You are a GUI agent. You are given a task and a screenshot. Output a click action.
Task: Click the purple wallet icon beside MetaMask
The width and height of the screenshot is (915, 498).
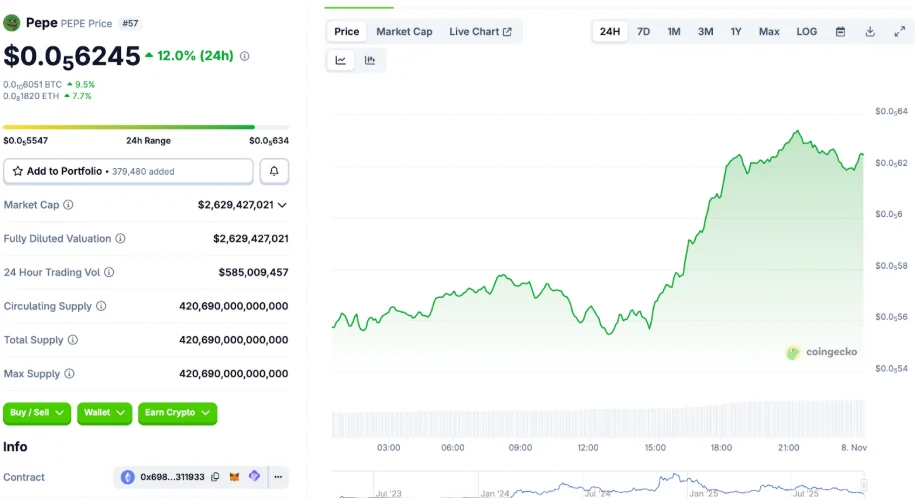click(x=254, y=476)
